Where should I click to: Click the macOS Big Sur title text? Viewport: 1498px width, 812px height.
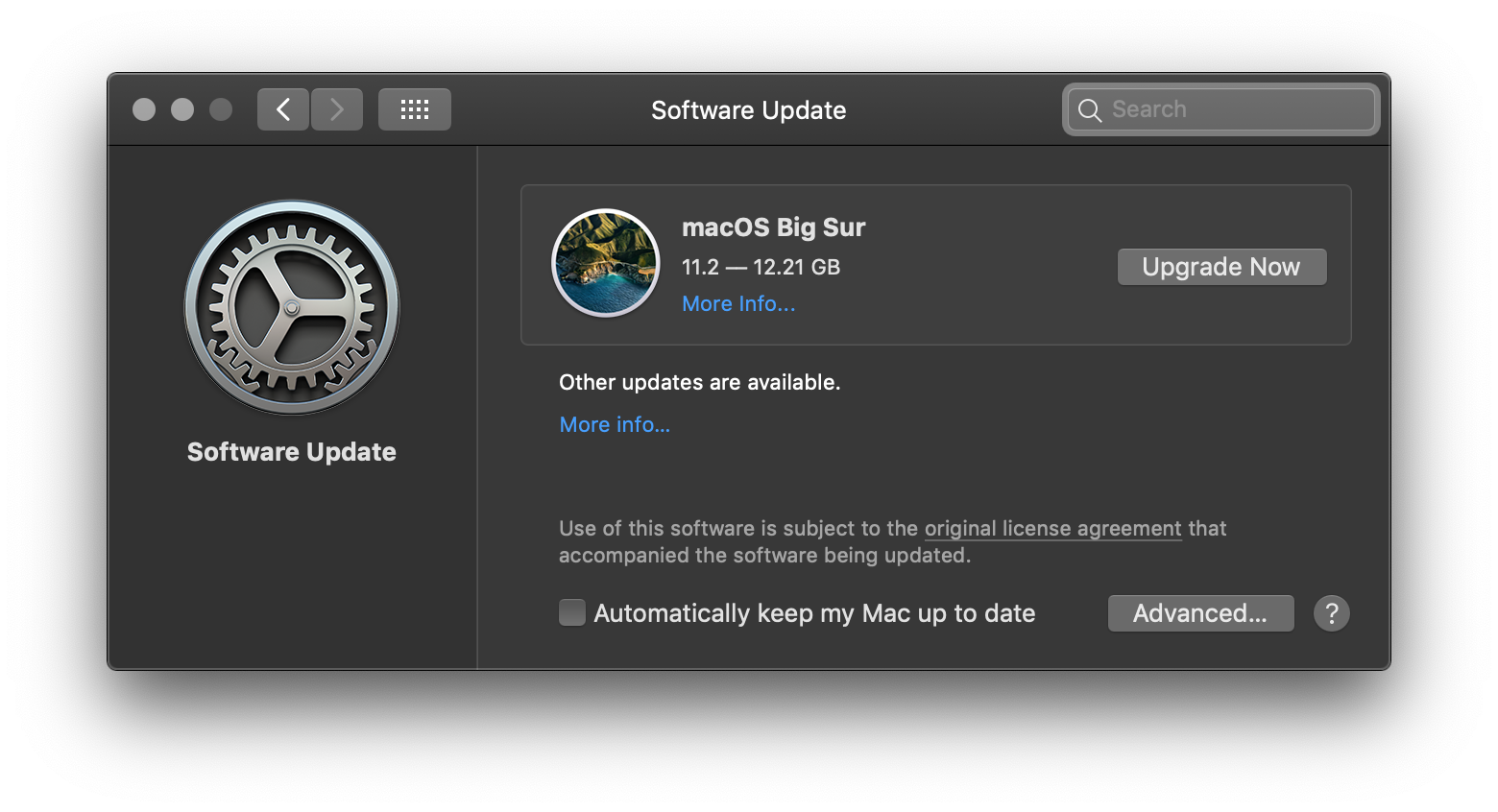pyautogui.click(x=773, y=227)
